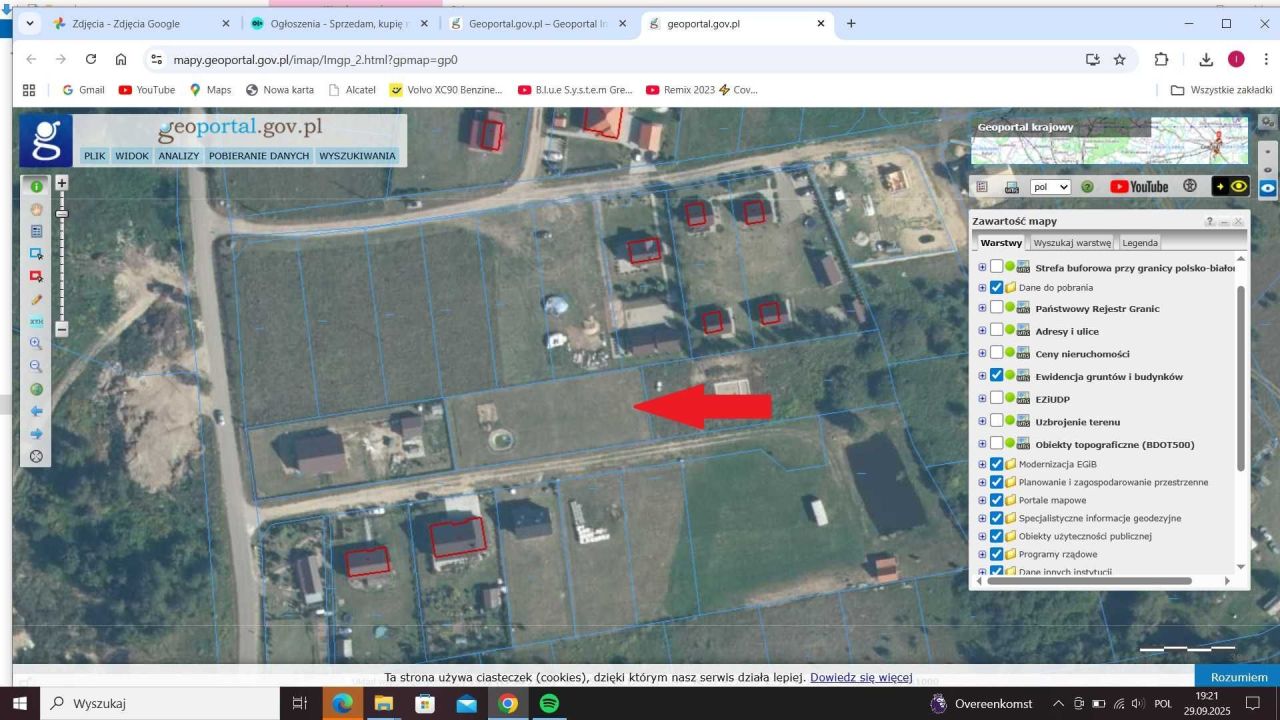Click the map zoom slider handle

62,214
